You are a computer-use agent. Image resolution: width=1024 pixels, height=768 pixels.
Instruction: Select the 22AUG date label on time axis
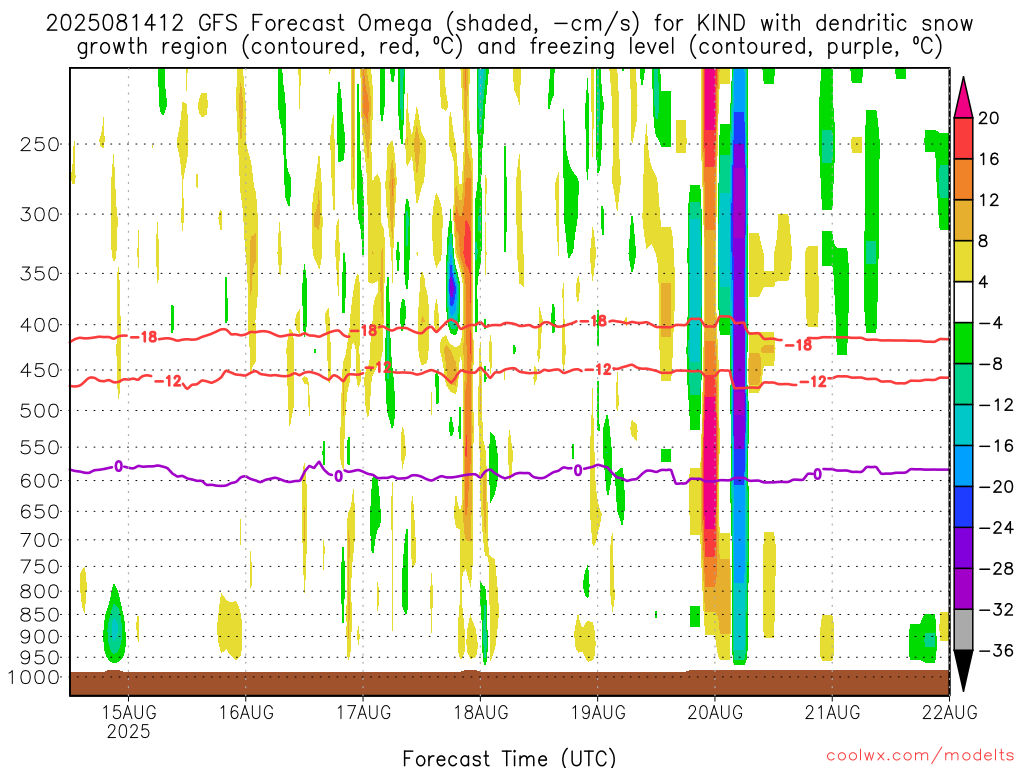click(950, 712)
